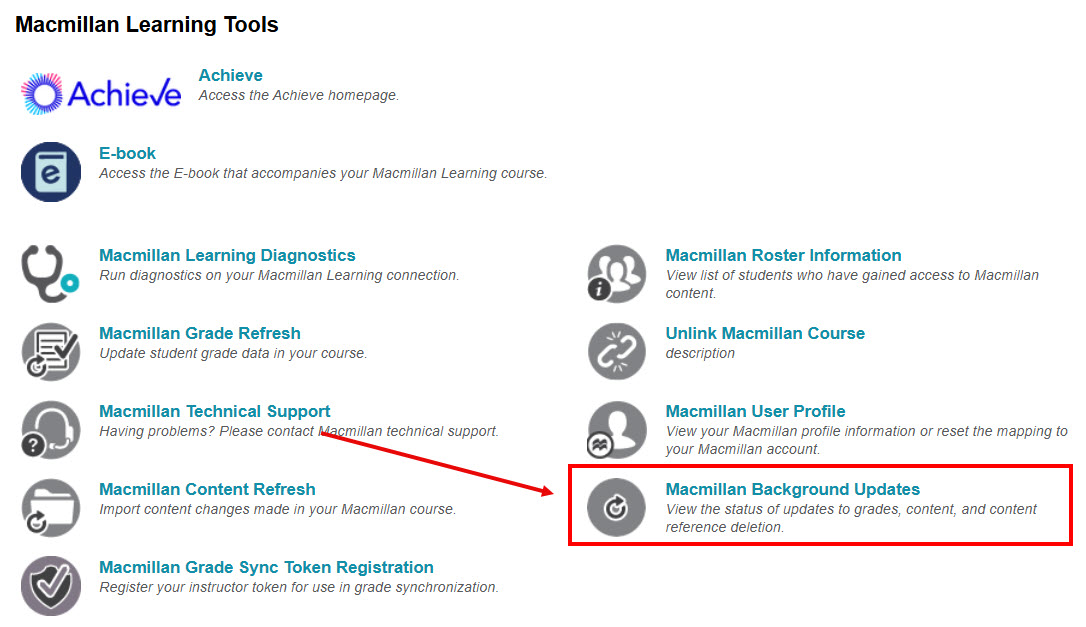Click the Technical Support headset icon

(50, 430)
